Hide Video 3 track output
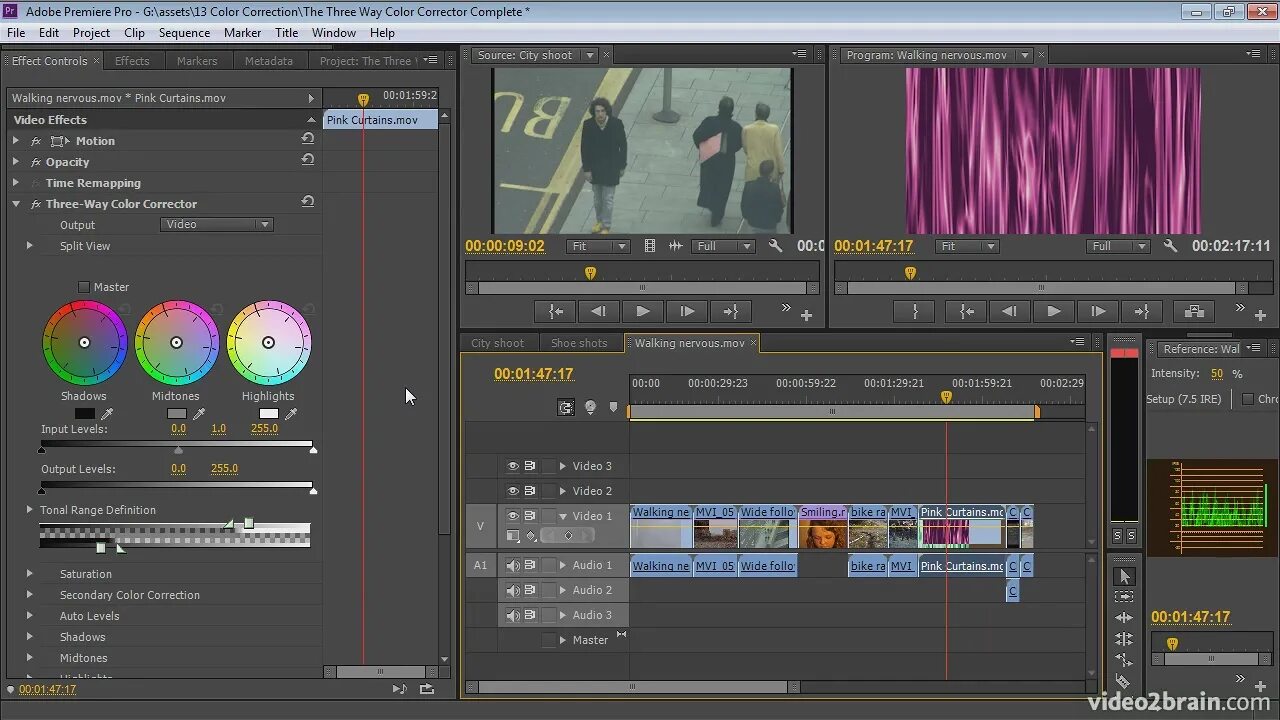The height and width of the screenshot is (720, 1280). (513, 466)
